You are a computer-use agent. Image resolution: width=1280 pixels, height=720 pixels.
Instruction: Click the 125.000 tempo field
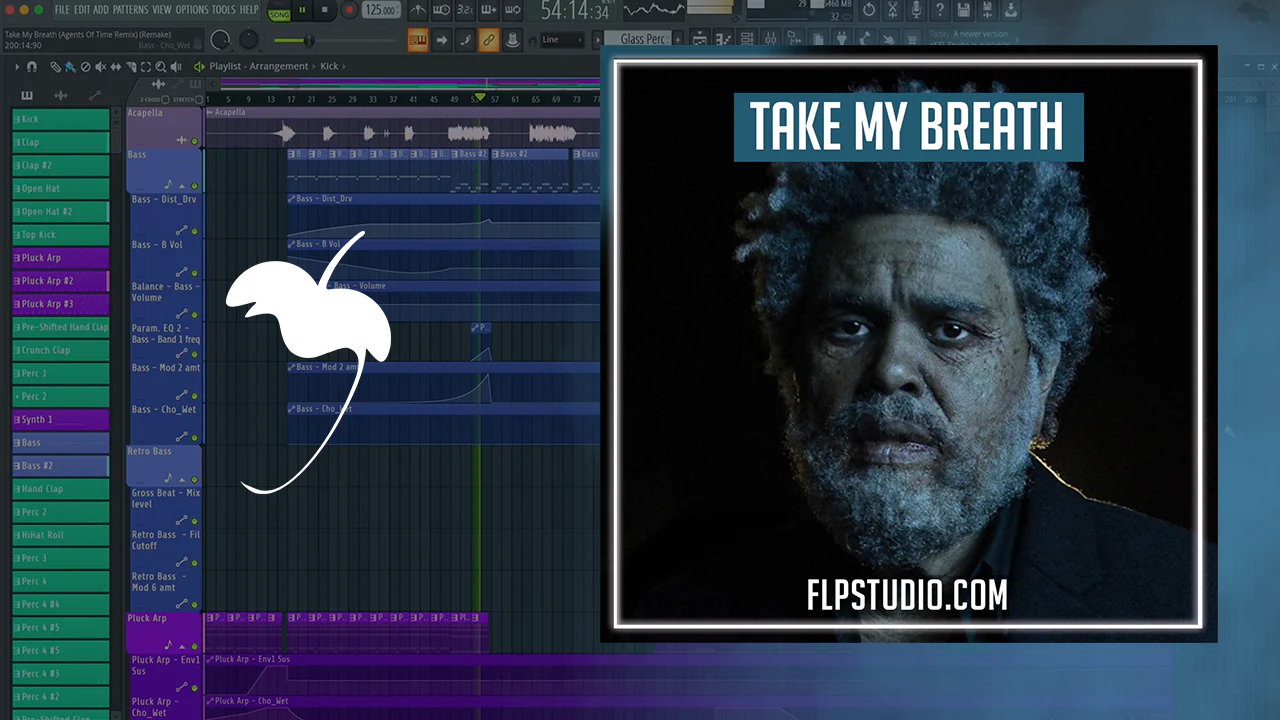tap(380, 10)
